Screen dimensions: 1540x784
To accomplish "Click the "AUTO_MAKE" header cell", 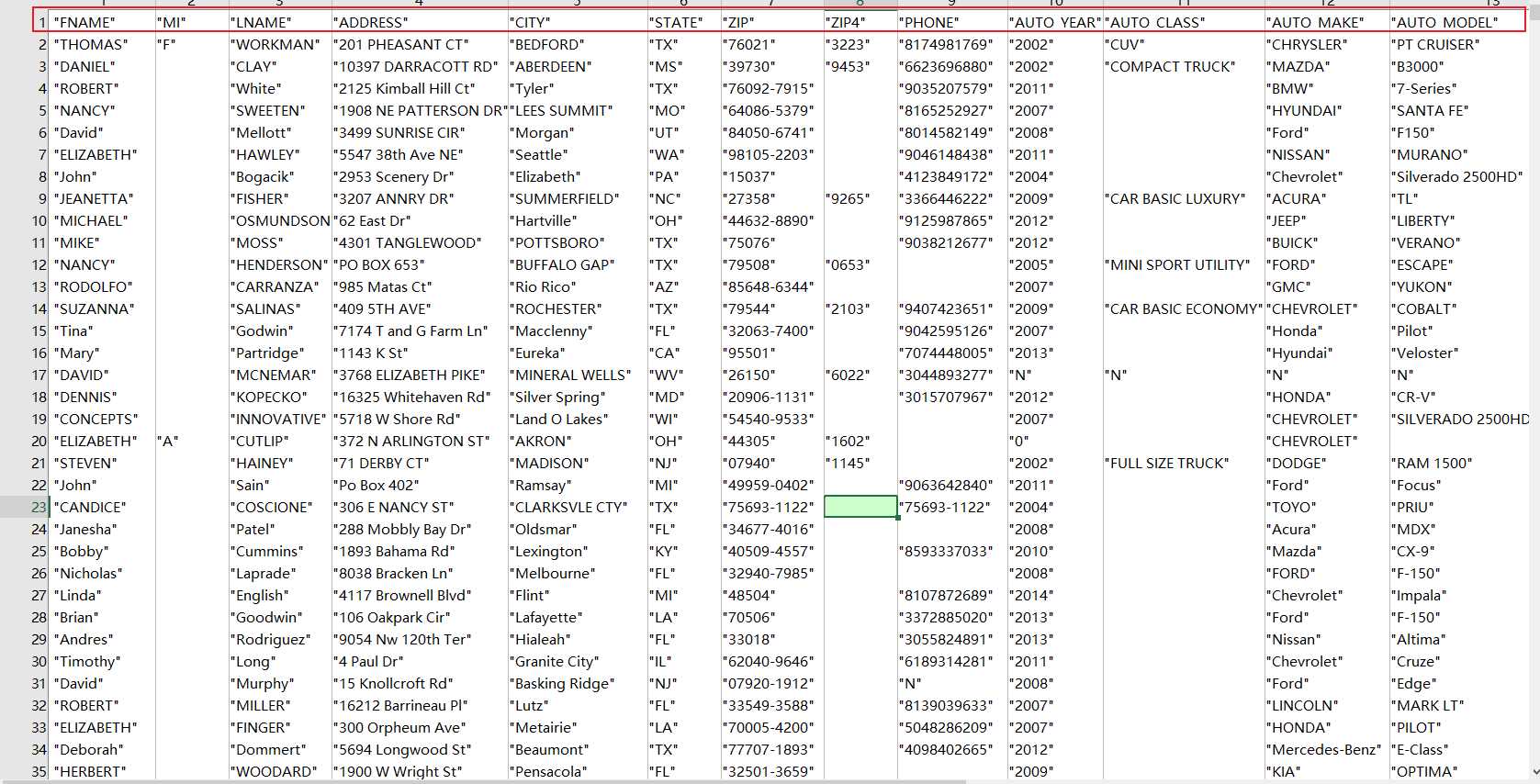I will 1327,22.
